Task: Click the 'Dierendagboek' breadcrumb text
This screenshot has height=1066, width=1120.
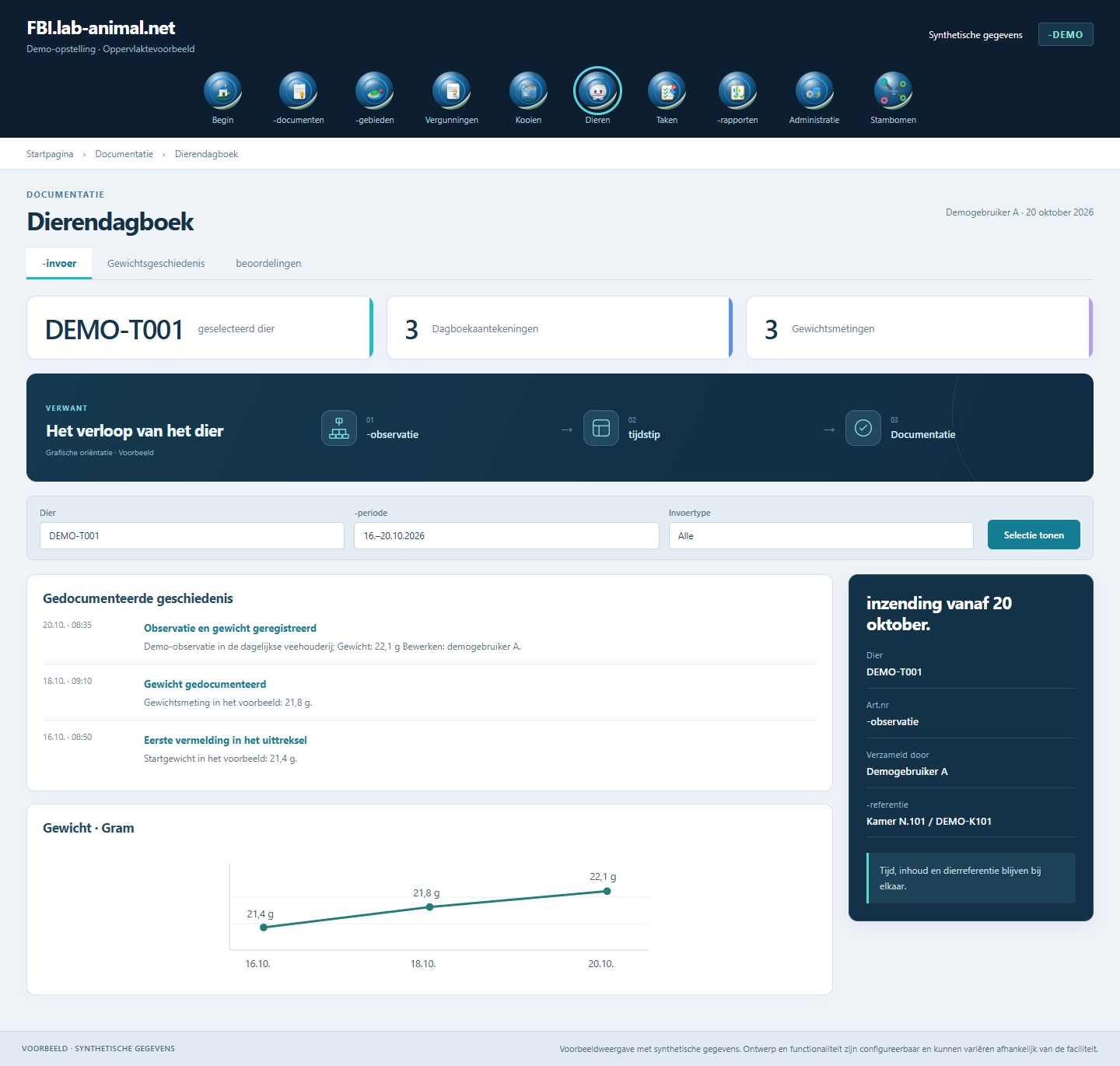Action: coord(206,154)
